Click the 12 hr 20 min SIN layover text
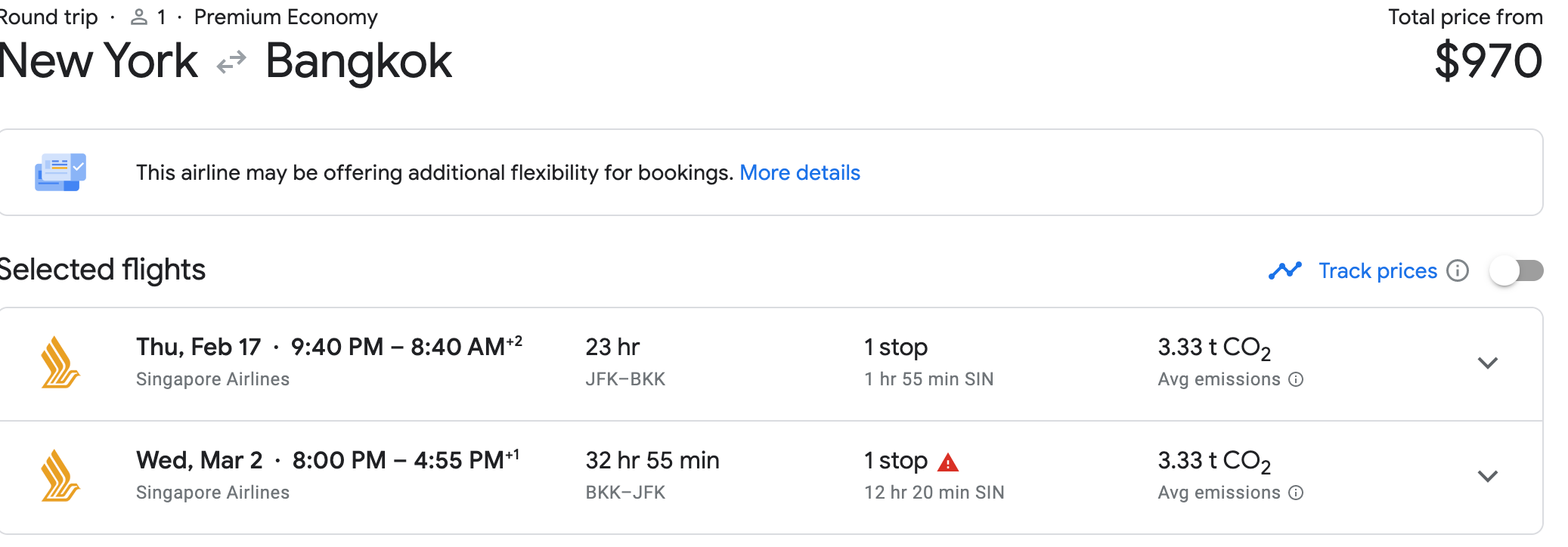The image size is (1568, 547). [934, 493]
